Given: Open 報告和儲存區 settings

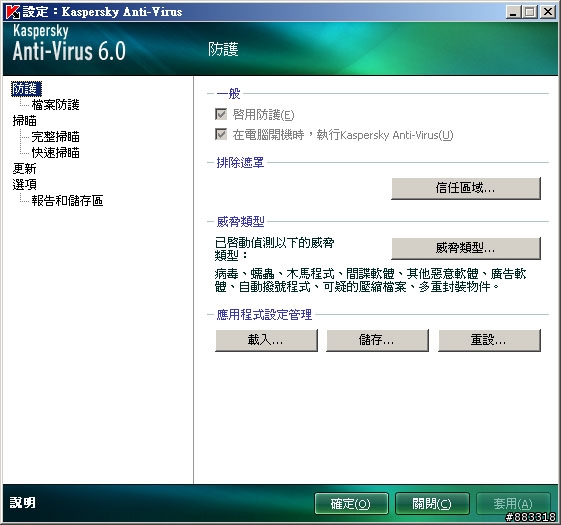Looking at the screenshot, I should click(x=67, y=201).
